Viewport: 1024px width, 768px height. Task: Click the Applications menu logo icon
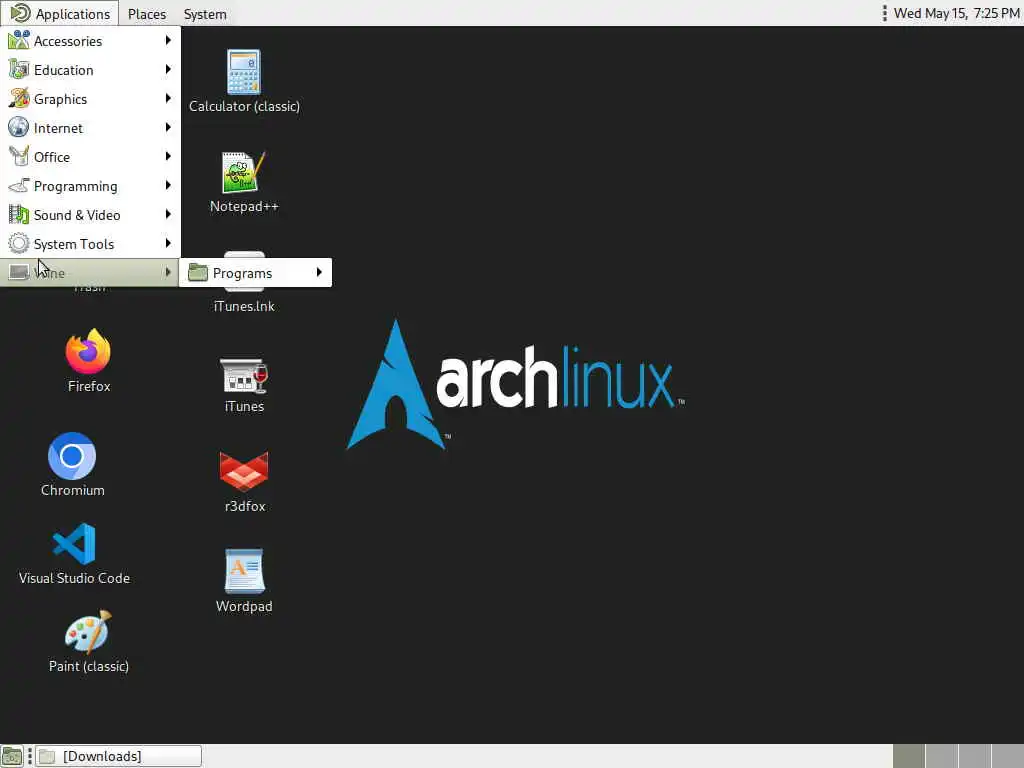point(20,13)
